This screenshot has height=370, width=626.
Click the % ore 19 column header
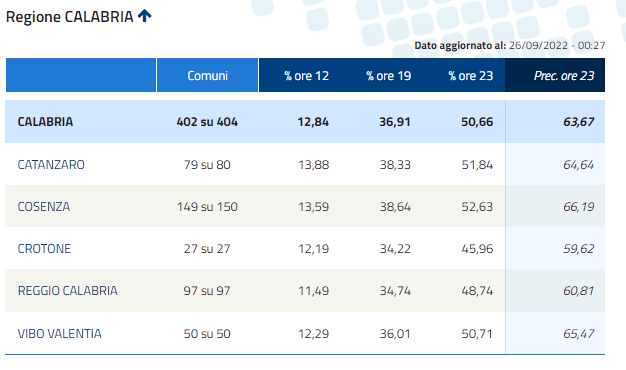tap(388, 76)
